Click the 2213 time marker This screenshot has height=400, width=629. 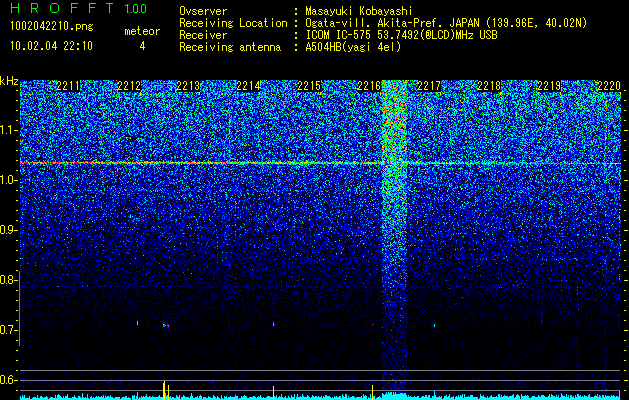click(x=188, y=86)
